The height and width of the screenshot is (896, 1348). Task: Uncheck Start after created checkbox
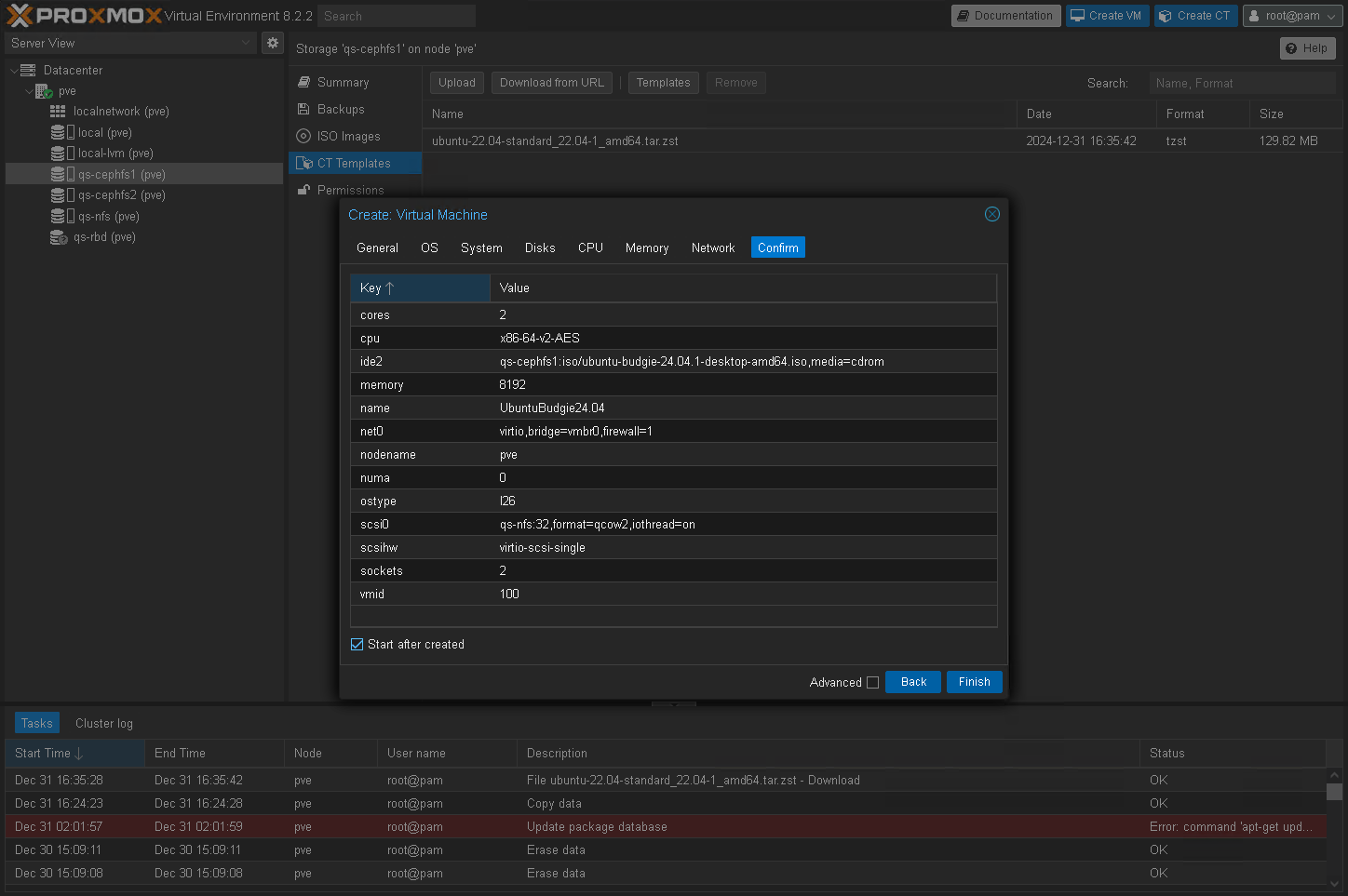coord(357,645)
